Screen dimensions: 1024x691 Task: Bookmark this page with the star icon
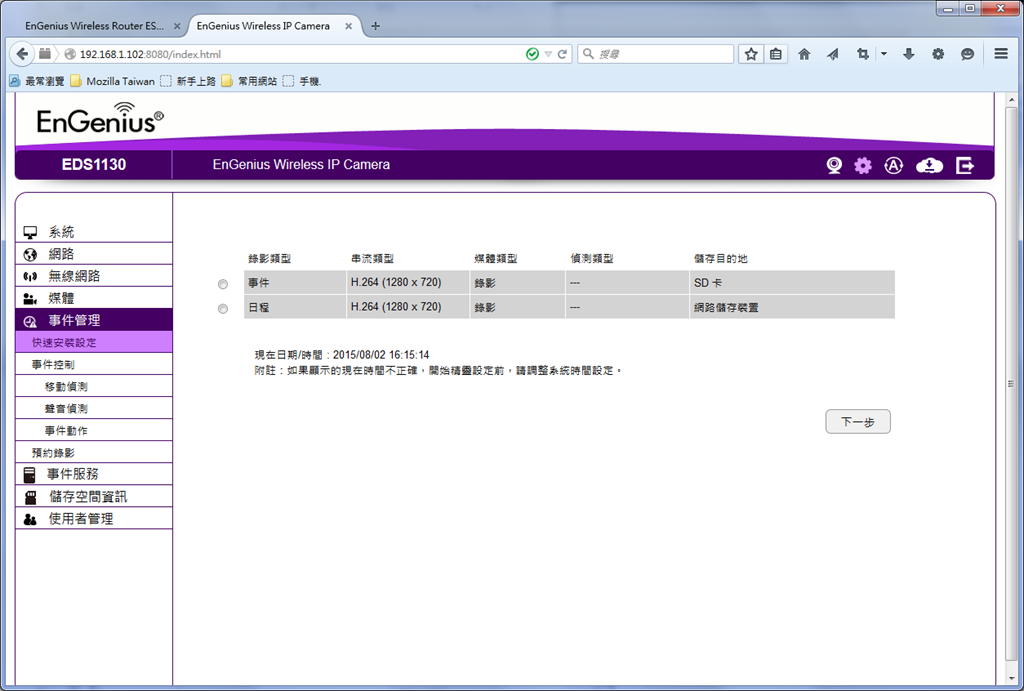[751, 54]
